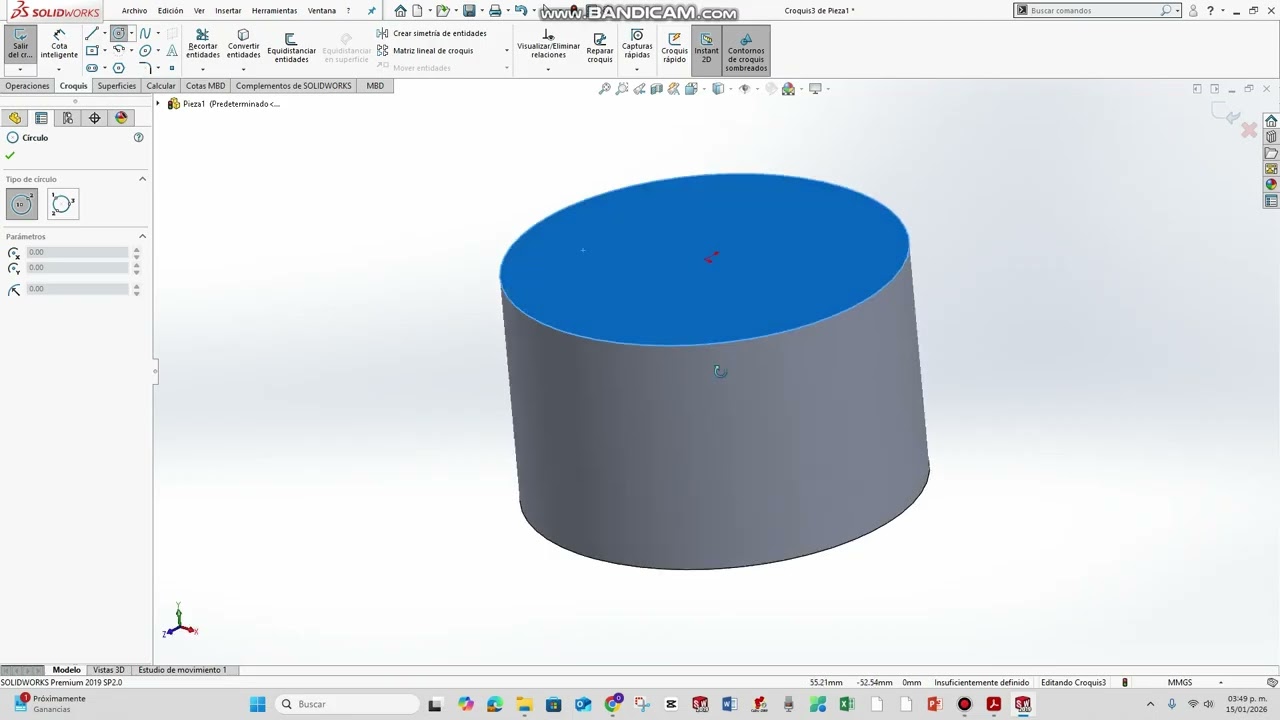Switch to the Cotas MBD tab
Viewport: 1280px width, 720px height.
click(205, 86)
